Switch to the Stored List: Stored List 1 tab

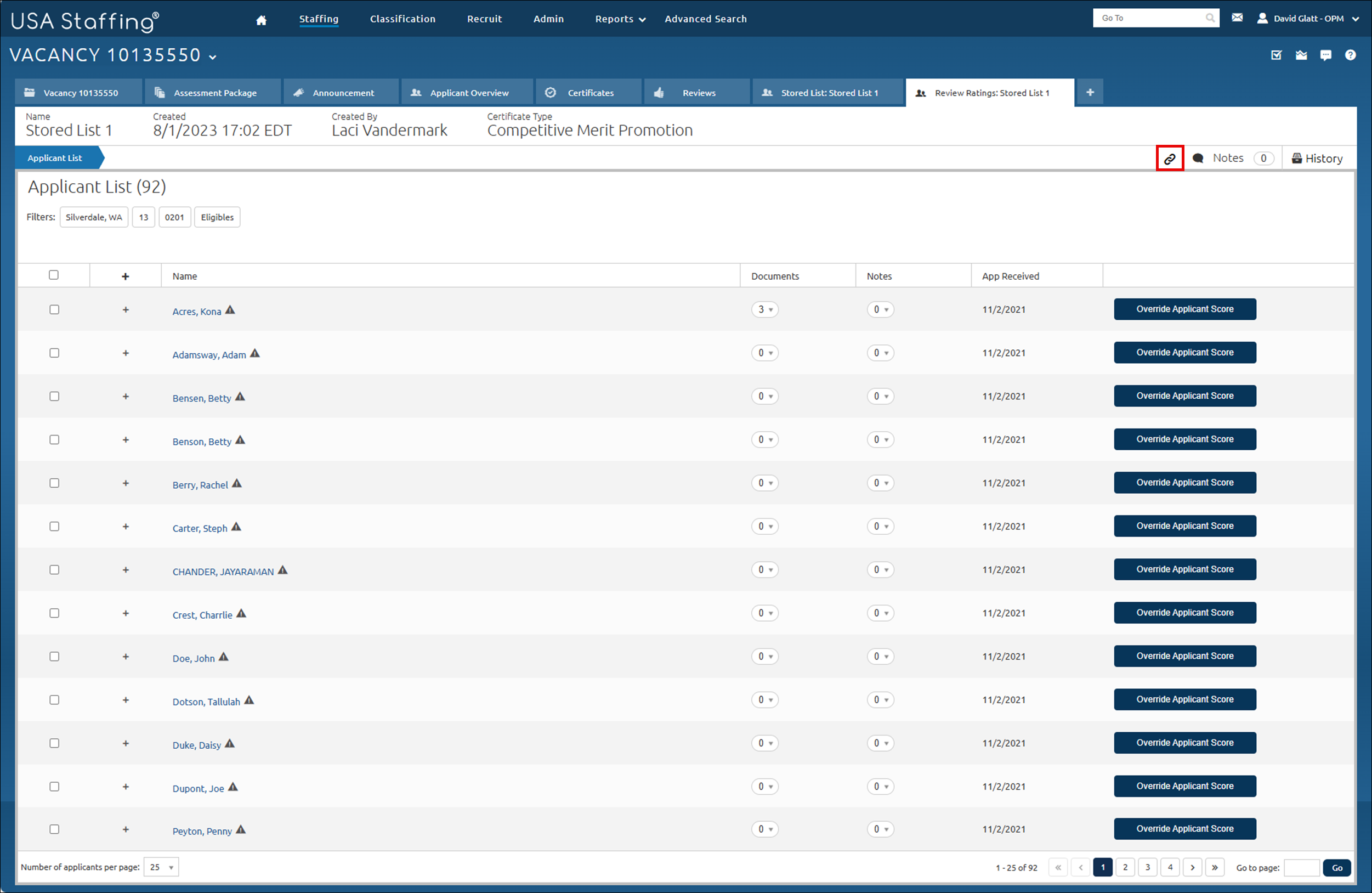click(828, 92)
